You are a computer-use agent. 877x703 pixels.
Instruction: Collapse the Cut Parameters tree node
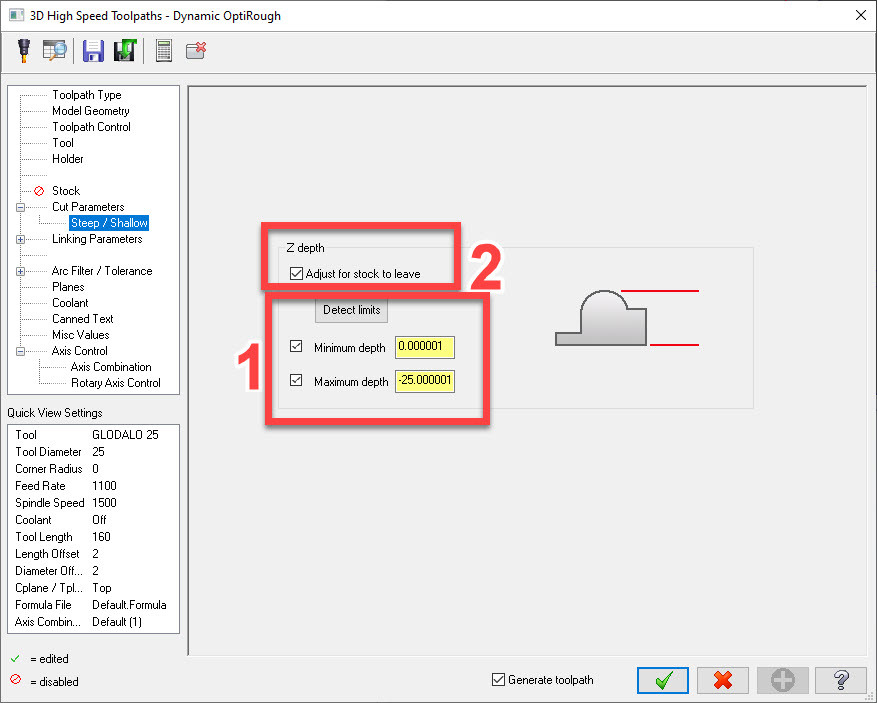[x=21, y=207]
